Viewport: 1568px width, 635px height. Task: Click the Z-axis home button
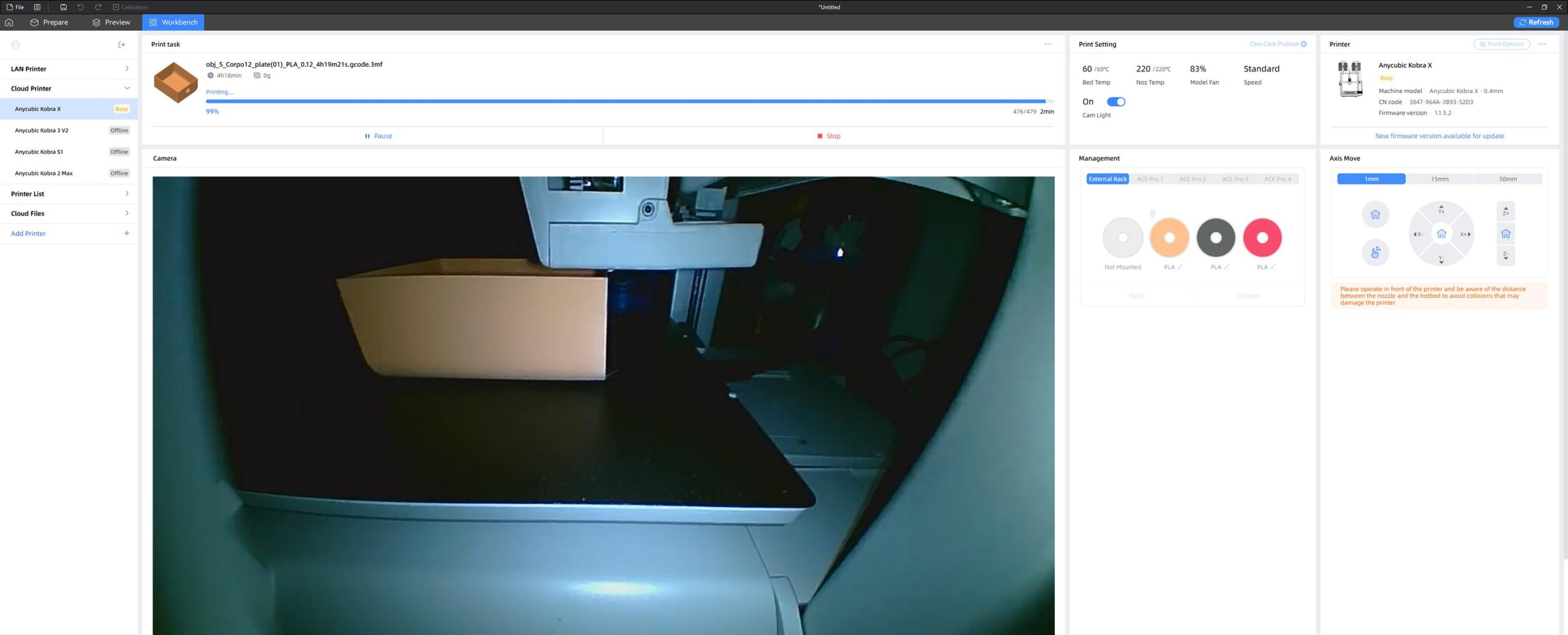pos(1506,234)
